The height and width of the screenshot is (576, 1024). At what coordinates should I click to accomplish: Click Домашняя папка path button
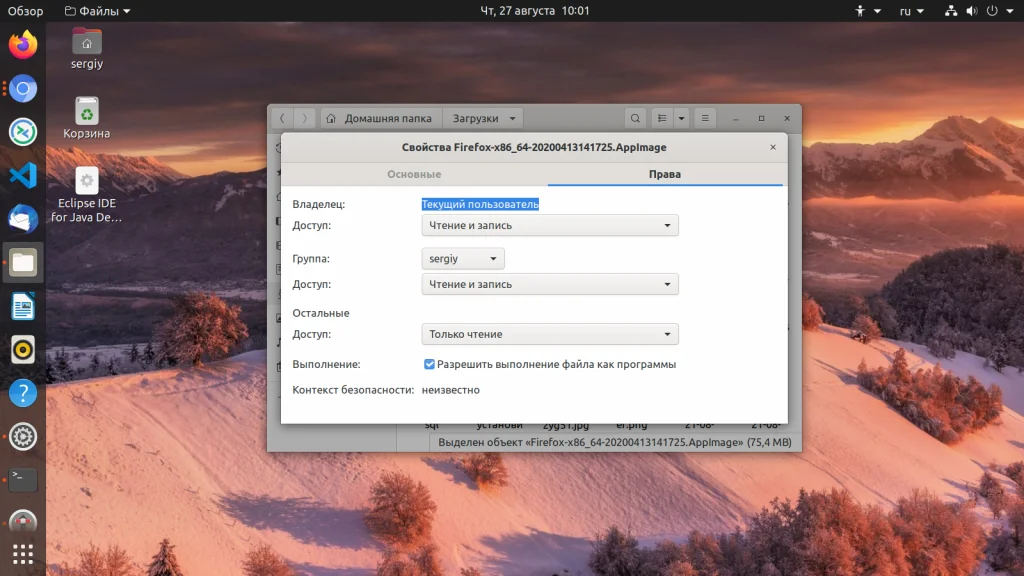point(379,118)
